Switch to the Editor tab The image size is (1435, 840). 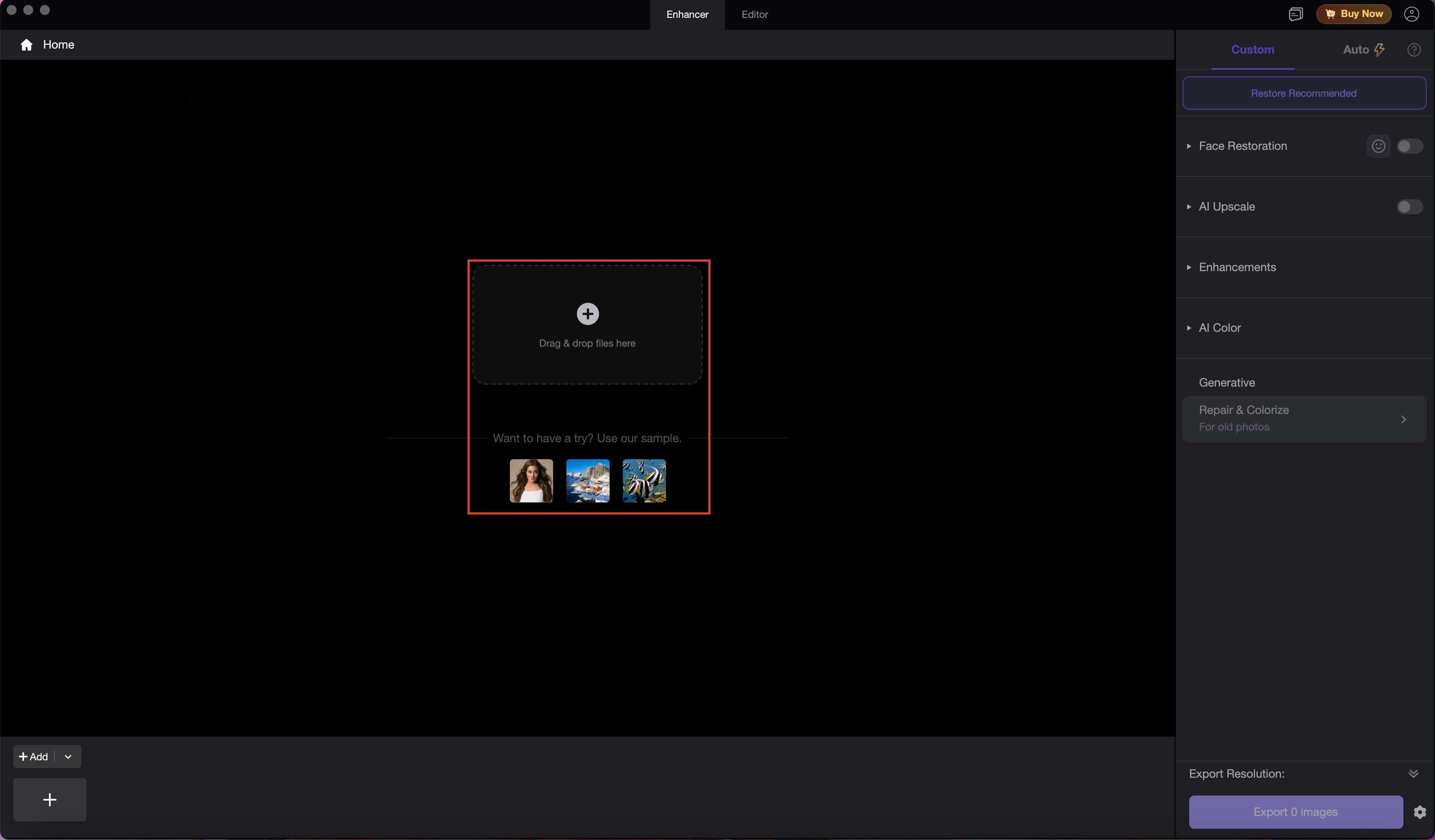(754, 15)
